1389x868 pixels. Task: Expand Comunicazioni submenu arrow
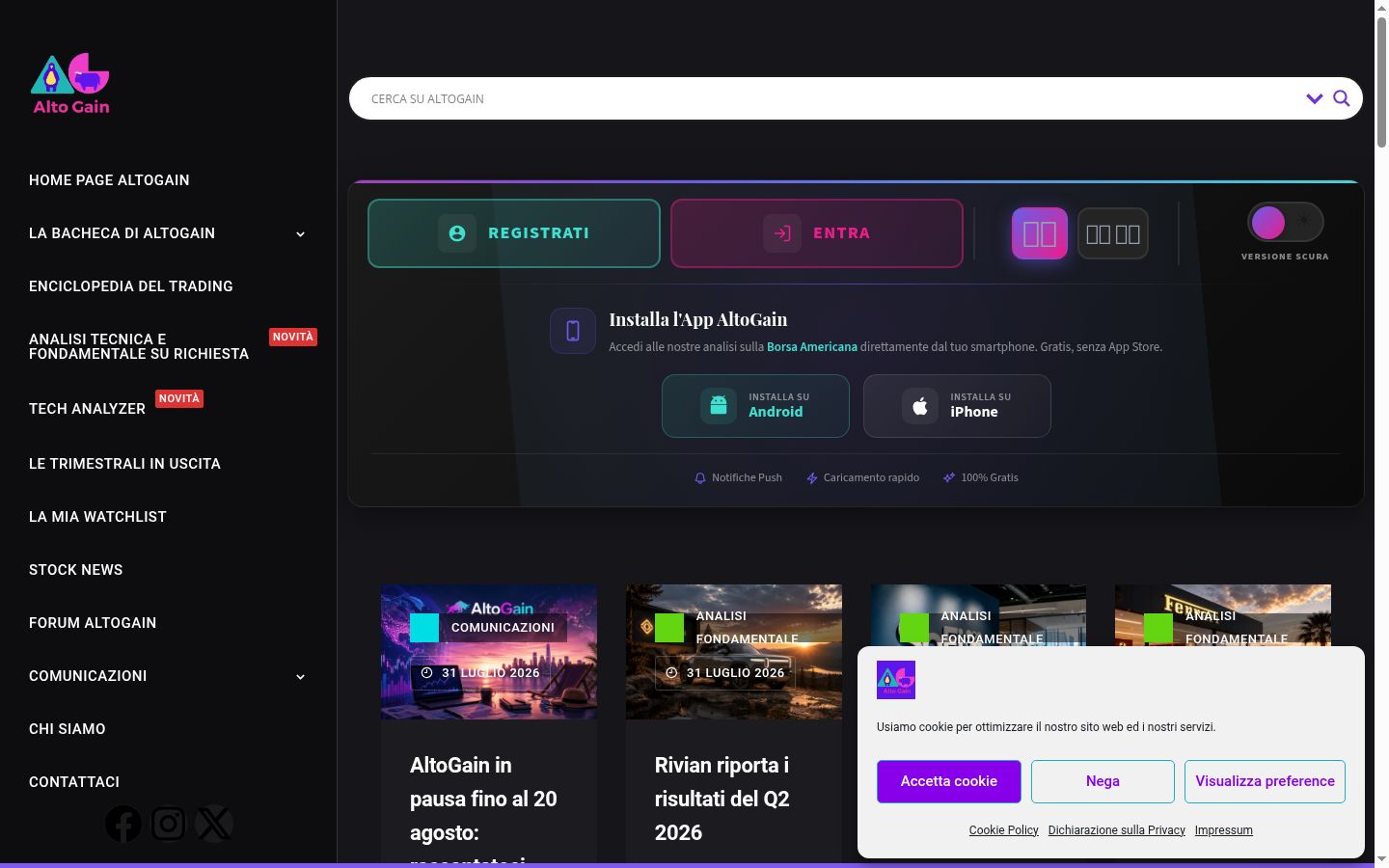pyautogui.click(x=300, y=677)
